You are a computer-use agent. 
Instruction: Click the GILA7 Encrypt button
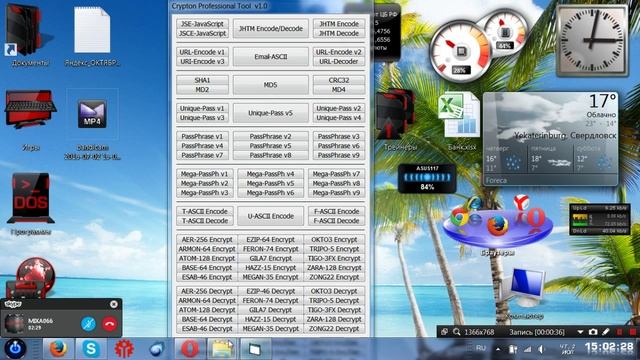[x=271, y=258]
